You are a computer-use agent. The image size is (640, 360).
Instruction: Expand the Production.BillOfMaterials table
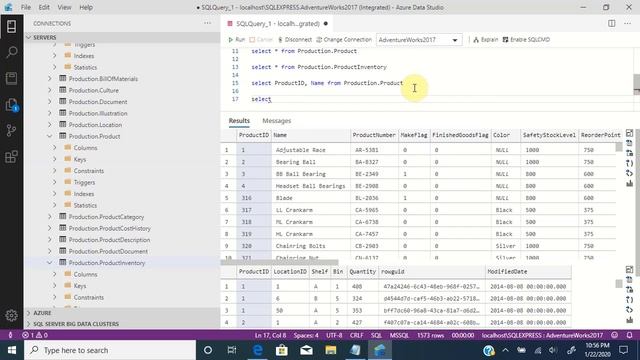49,79
